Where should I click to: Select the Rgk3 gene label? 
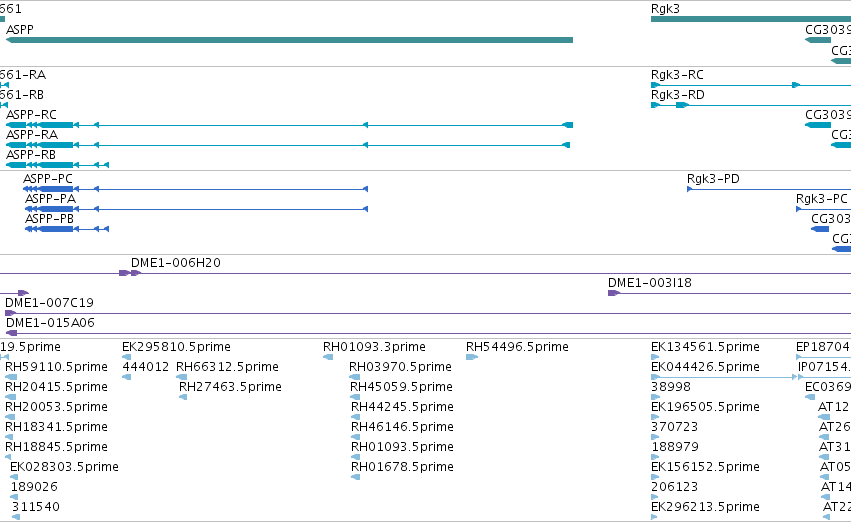coord(665,9)
